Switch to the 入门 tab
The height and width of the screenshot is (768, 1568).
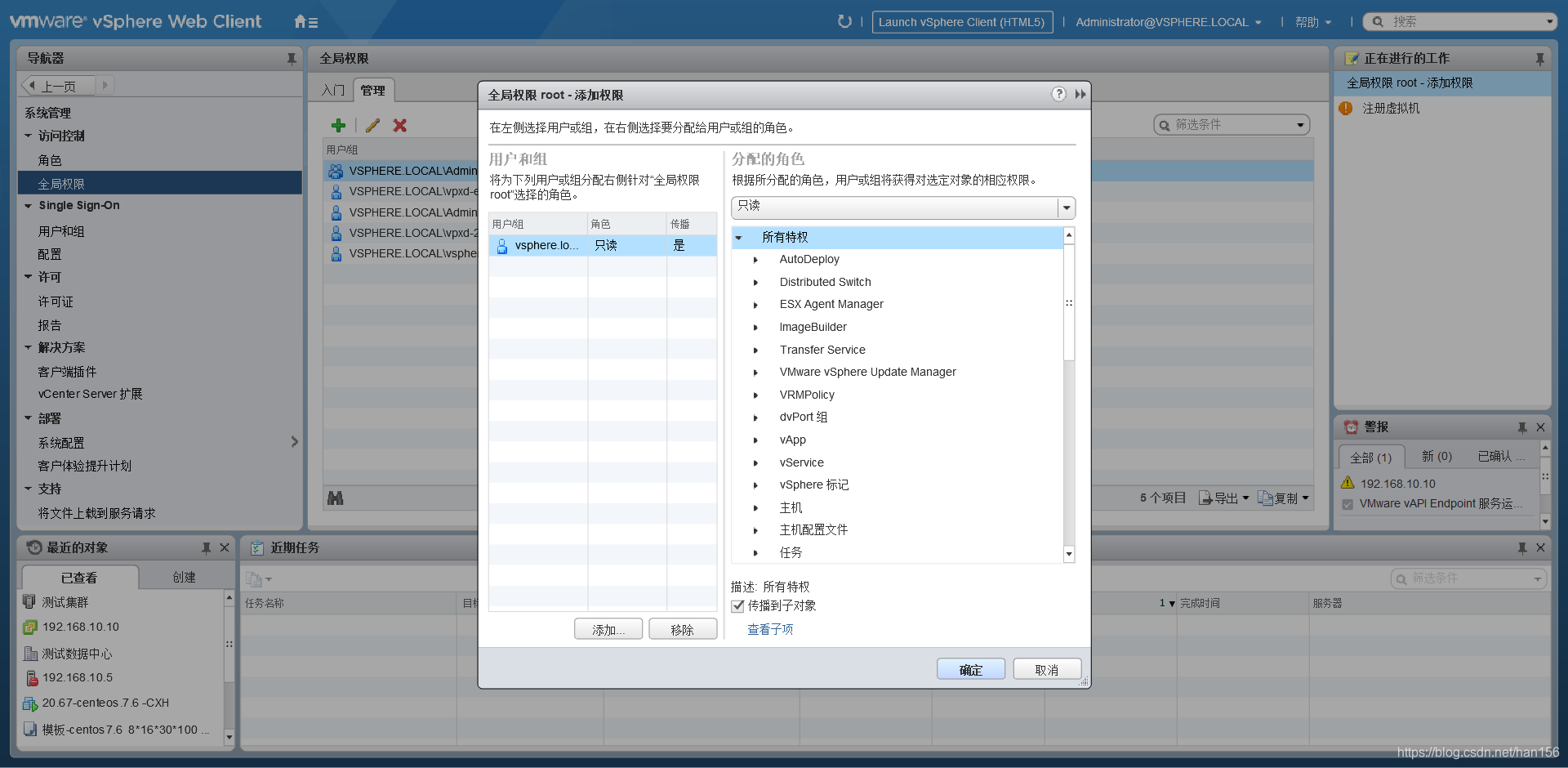333,90
